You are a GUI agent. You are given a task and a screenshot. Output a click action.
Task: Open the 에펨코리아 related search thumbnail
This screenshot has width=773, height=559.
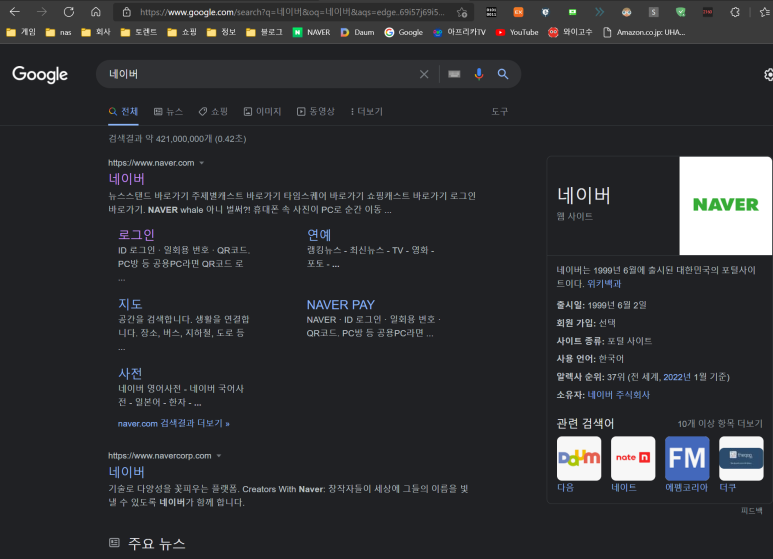click(687, 458)
